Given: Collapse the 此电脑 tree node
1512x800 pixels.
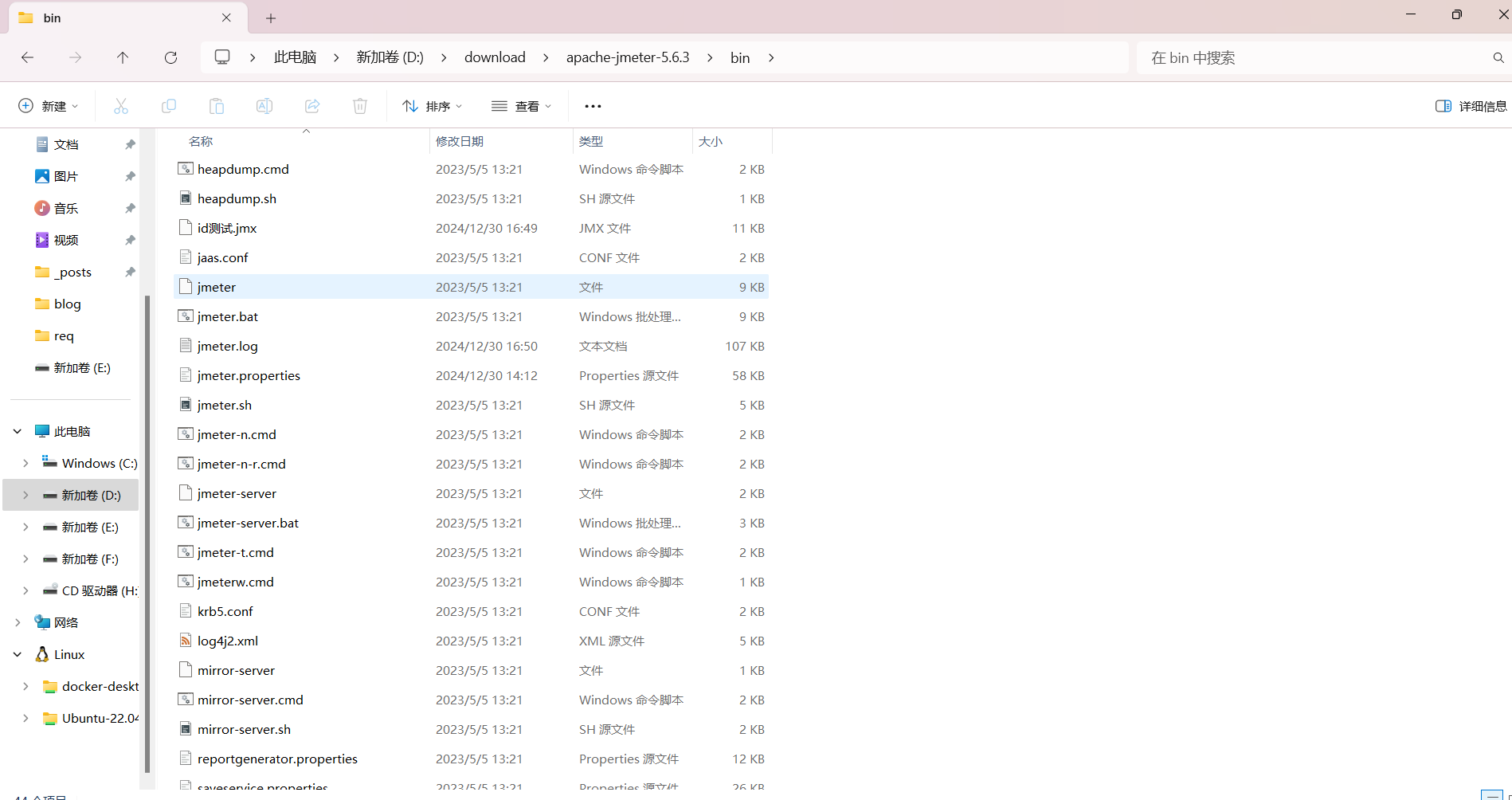Looking at the screenshot, I should pyautogui.click(x=18, y=431).
